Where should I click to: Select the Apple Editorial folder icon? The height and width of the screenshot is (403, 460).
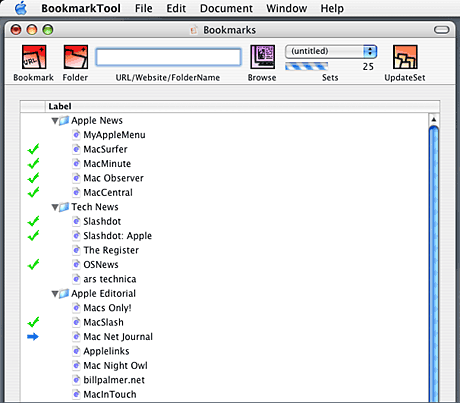pos(64,294)
